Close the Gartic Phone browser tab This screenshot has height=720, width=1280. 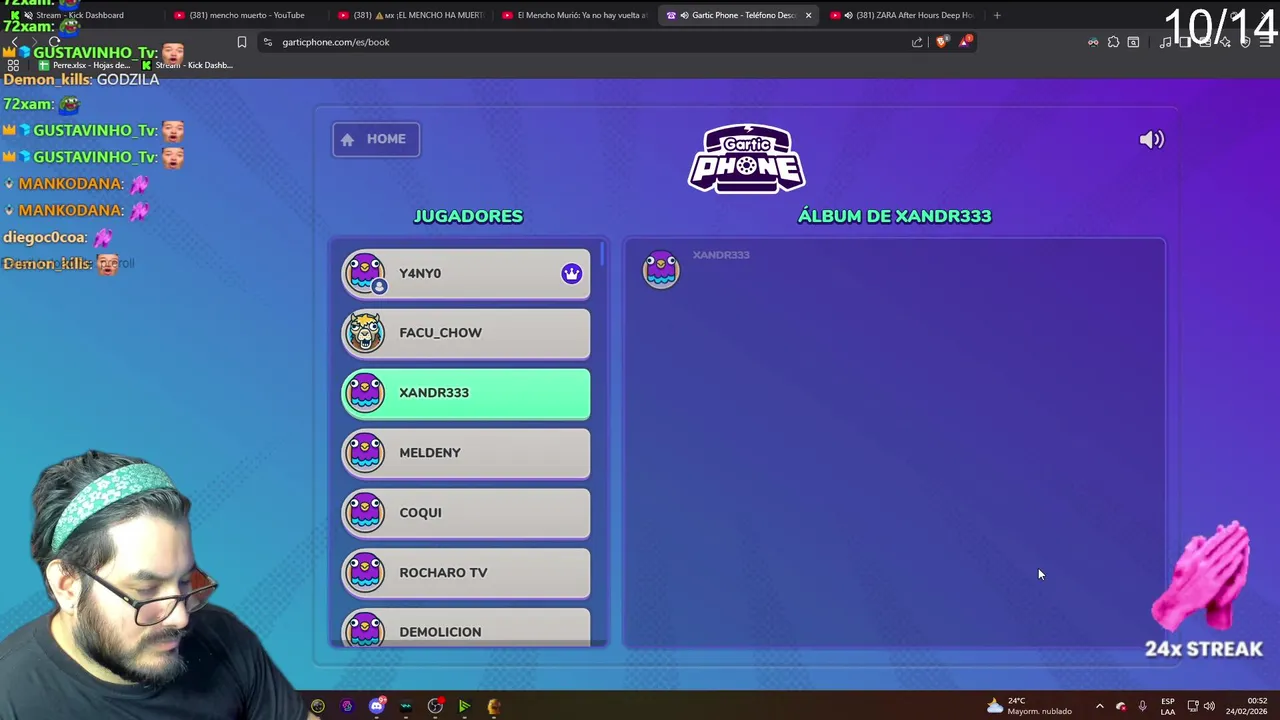[808, 15]
